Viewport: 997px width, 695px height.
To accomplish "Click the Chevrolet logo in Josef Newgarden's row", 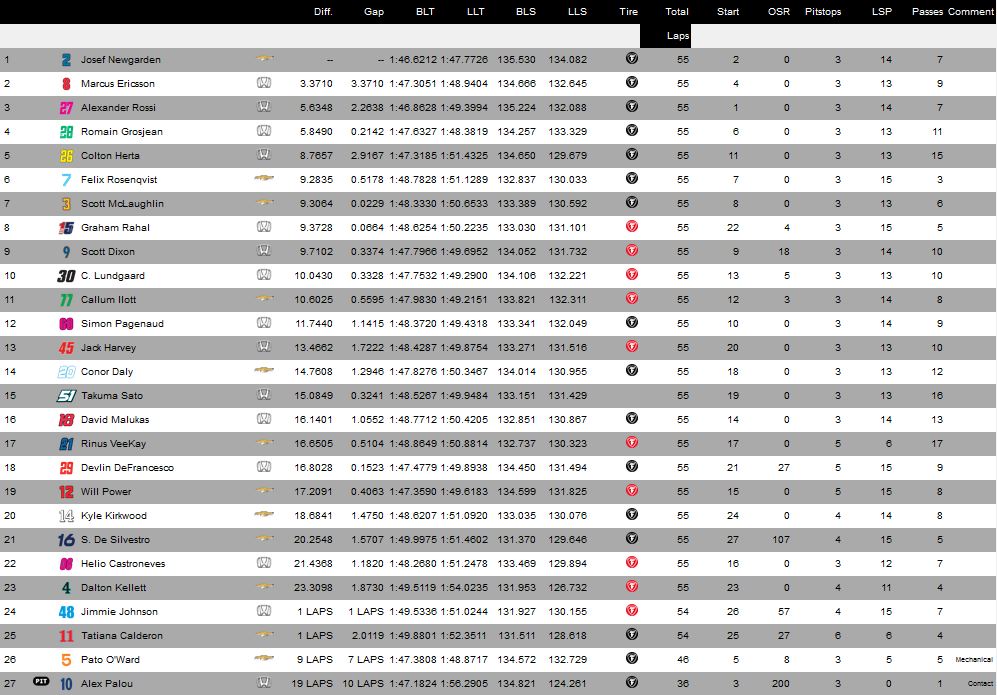I will tap(265, 60).
